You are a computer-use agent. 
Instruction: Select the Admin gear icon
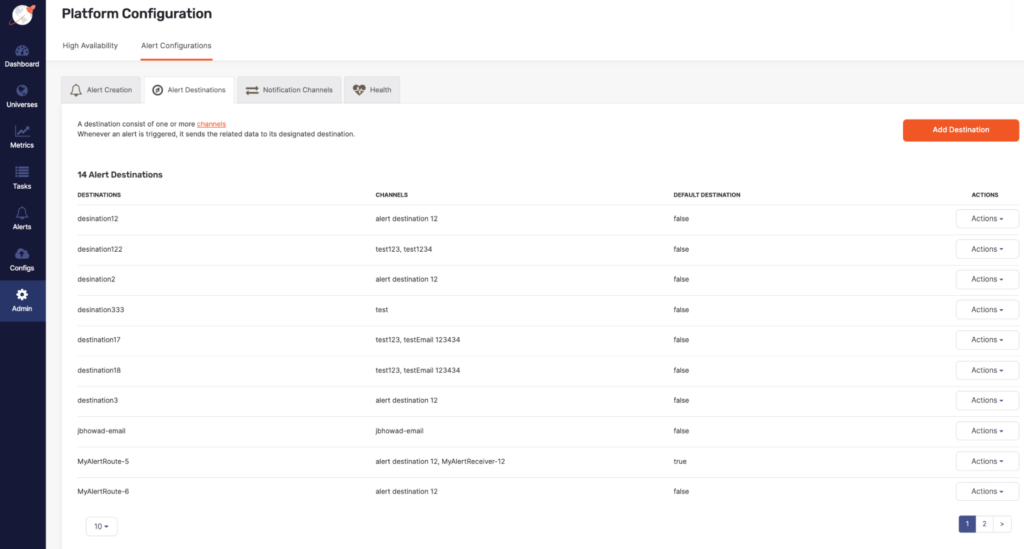tap(22, 294)
